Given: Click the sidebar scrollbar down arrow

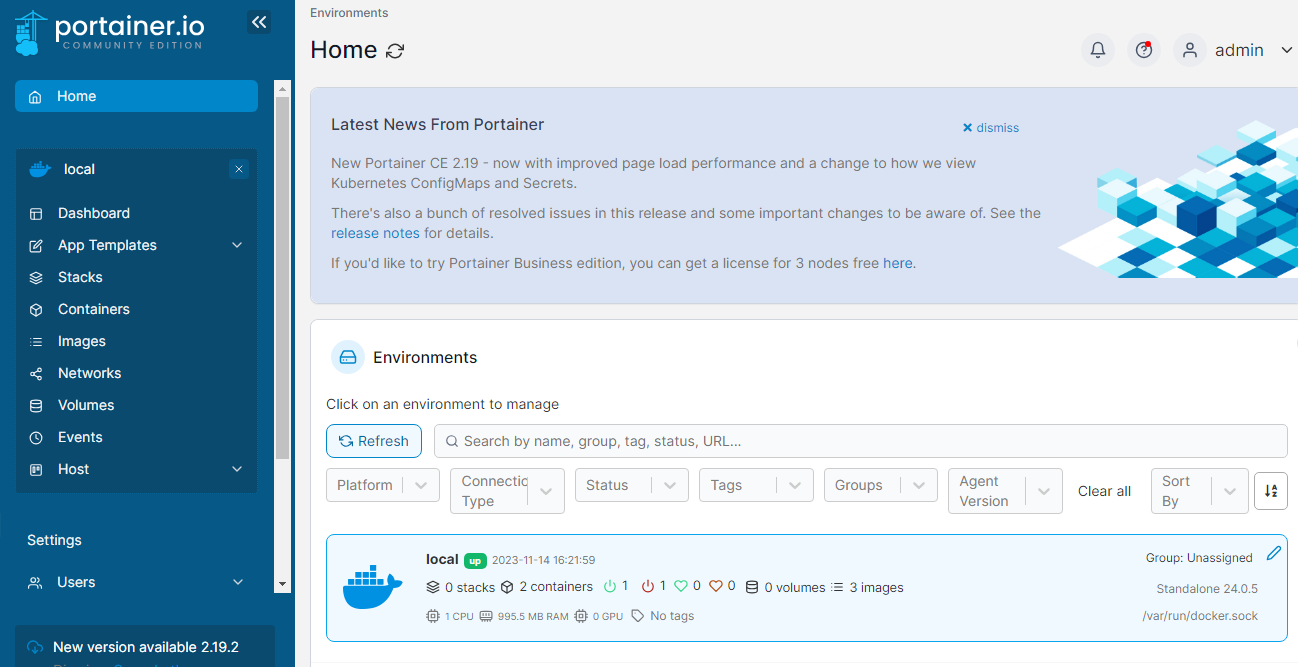Looking at the screenshot, I should click(282, 583).
